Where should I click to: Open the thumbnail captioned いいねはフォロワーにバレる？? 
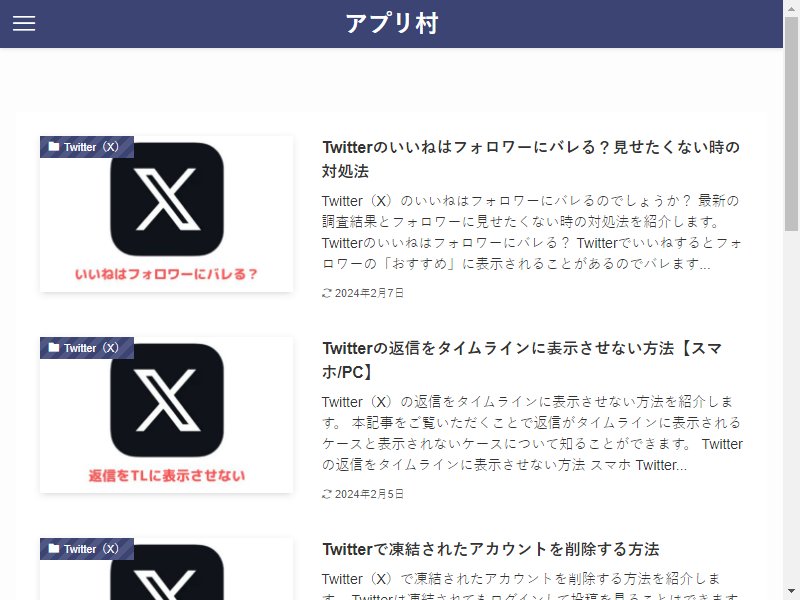(166, 214)
